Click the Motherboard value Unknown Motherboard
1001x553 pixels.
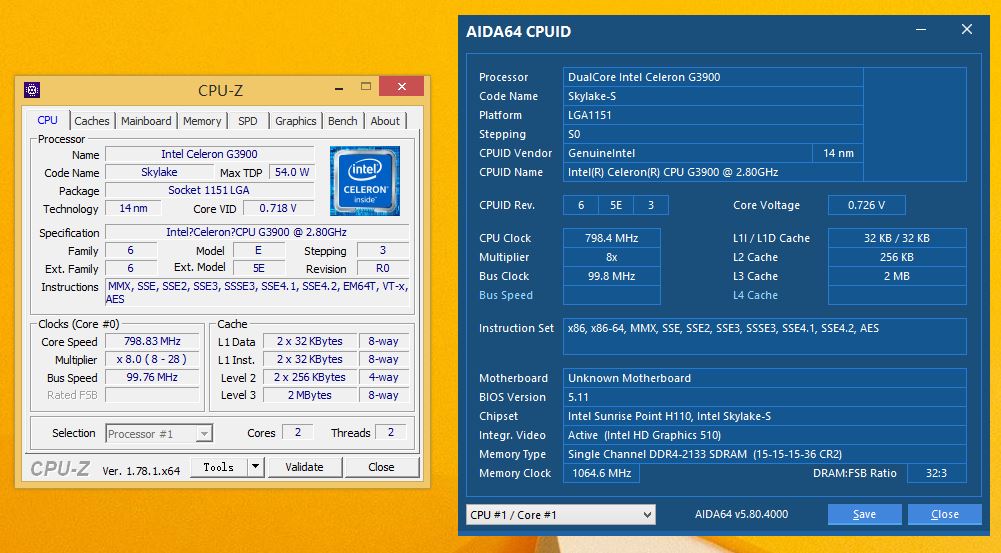coord(765,378)
